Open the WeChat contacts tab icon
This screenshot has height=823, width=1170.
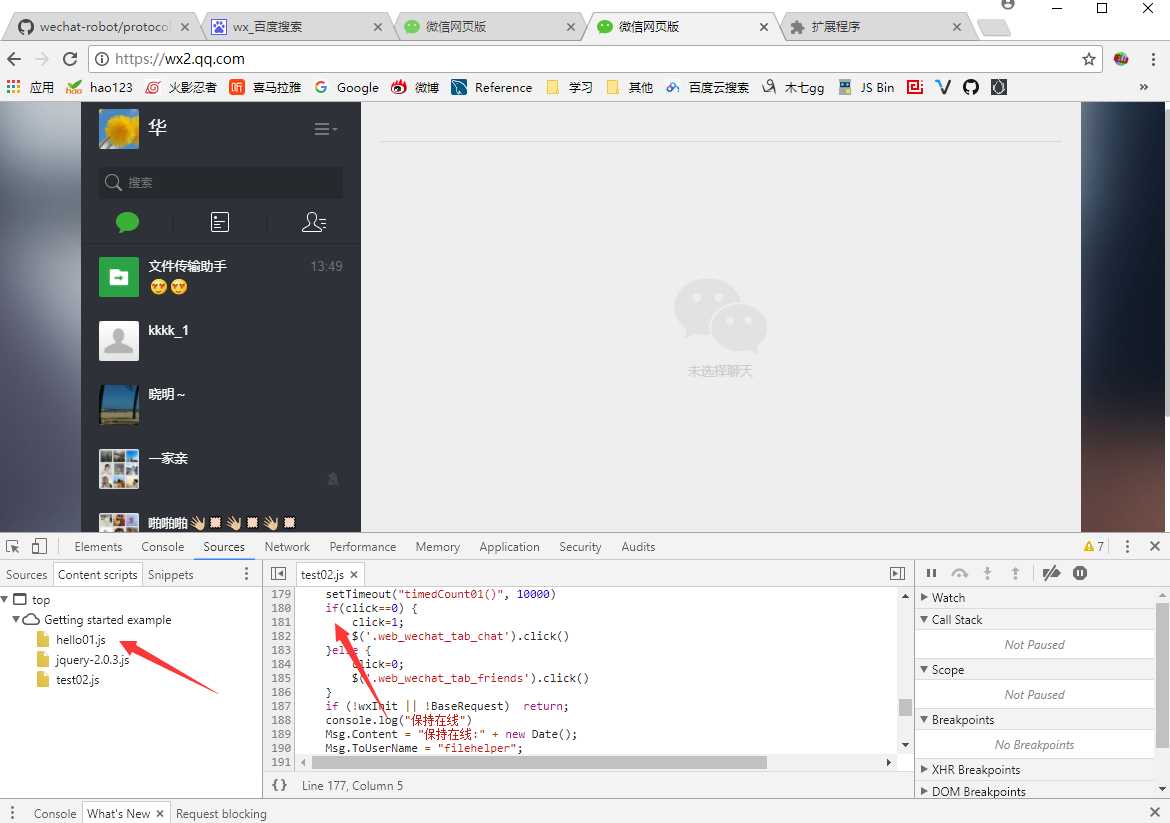313,222
